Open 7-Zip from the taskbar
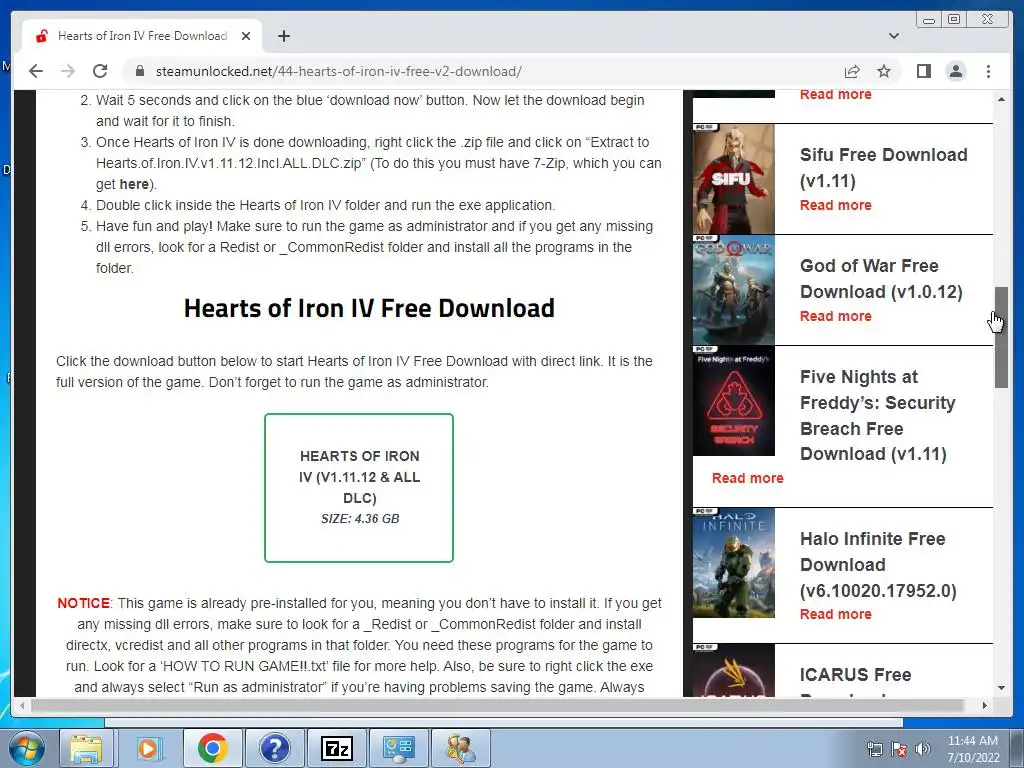Screen dimensions: 1024x768 coord(336,748)
